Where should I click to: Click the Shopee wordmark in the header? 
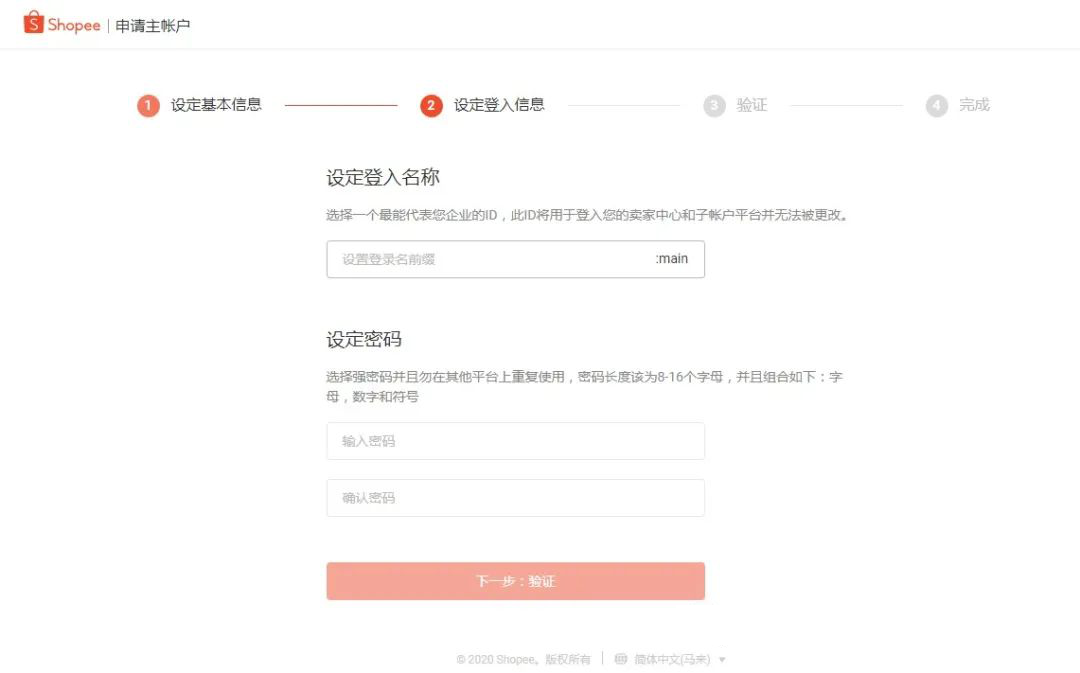pyautogui.click(x=74, y=25)
